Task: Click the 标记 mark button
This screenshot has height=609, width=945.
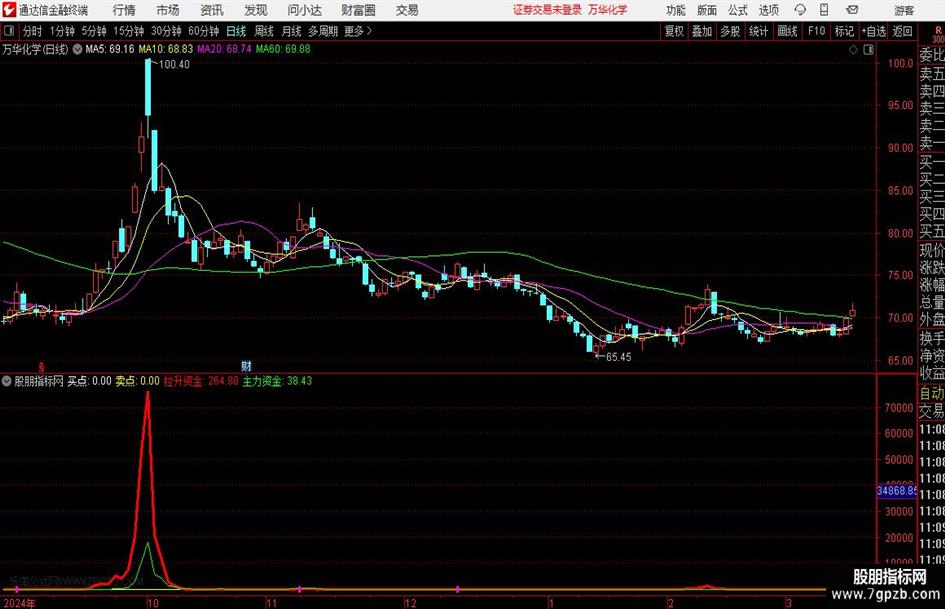Action: [844, 31]
